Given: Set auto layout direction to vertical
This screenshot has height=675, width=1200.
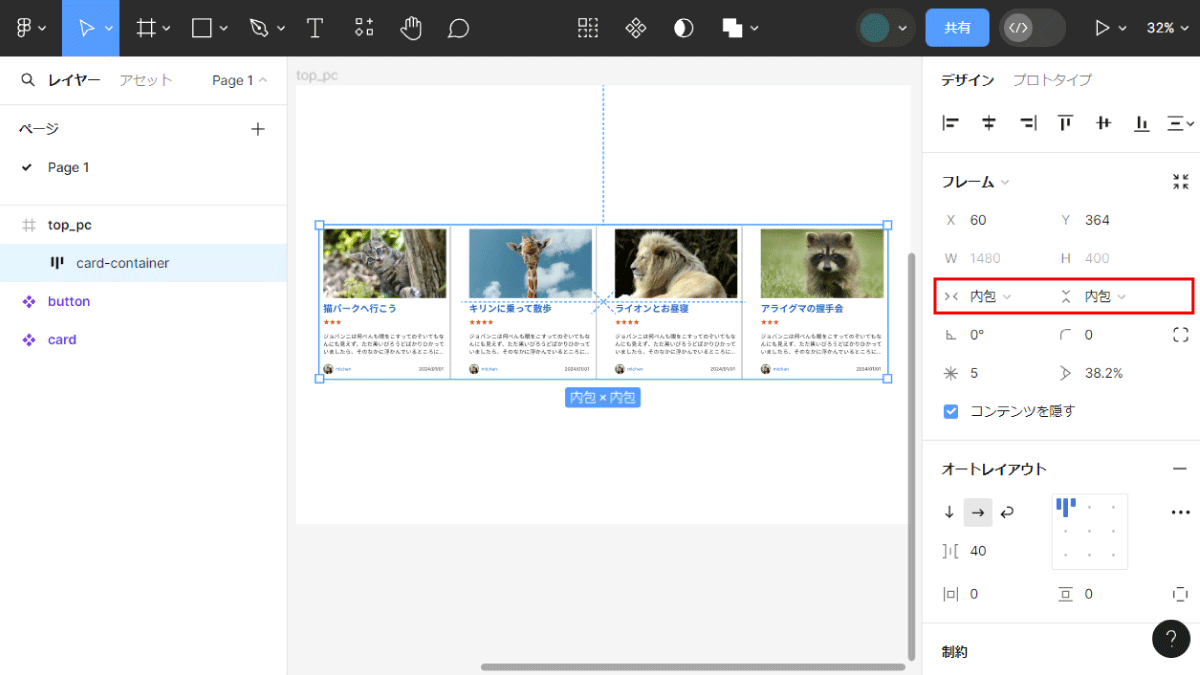Looking at the screenshot, I should point(949,512).
